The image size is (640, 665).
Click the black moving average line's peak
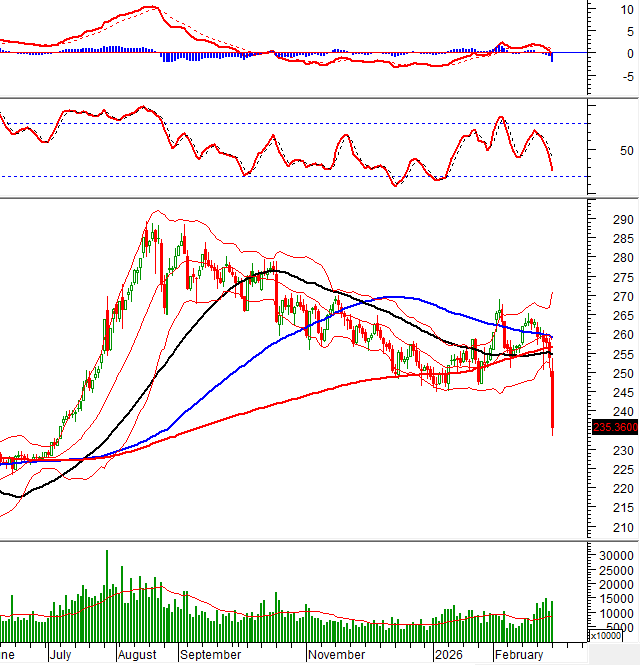point(272,270)
